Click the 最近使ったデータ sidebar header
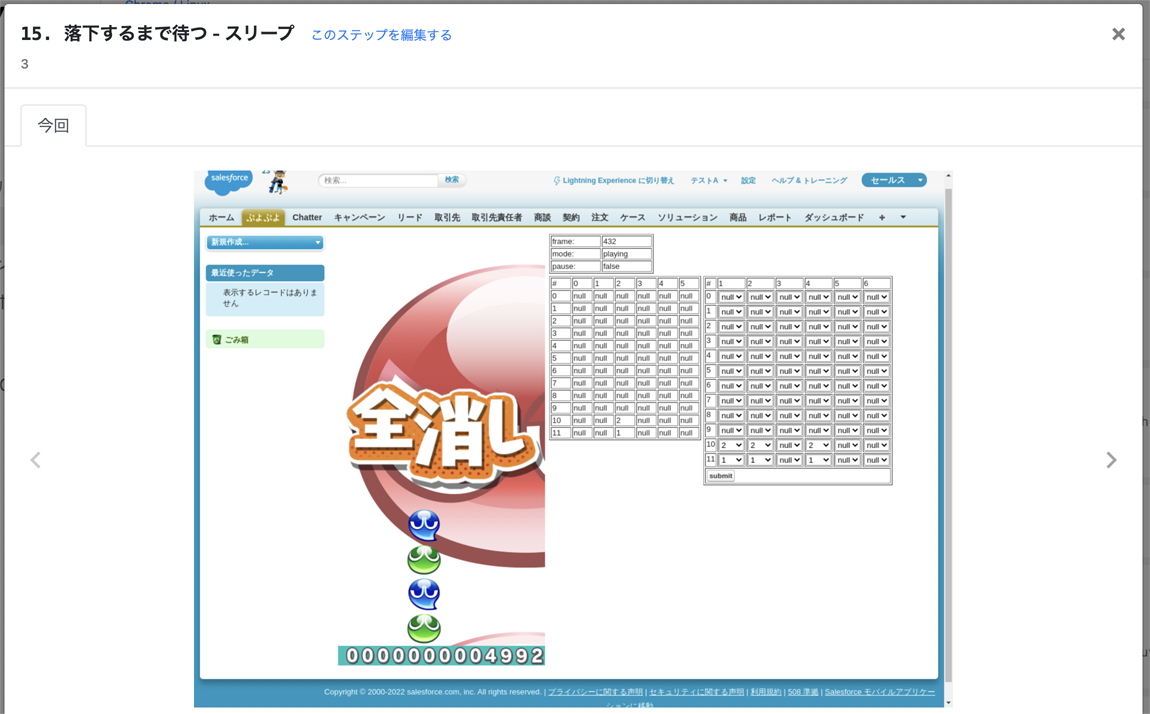This screenshot has height=714, width=1150. [265, 273]
